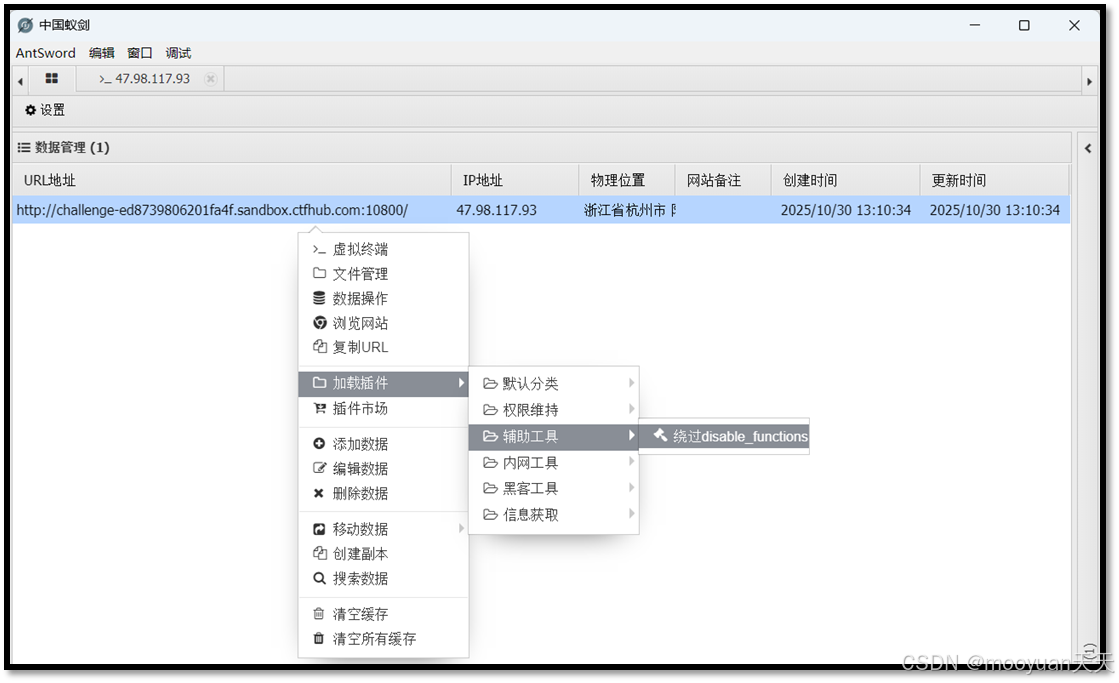Click the cart icon beside 插件市场

(x=319, y=408)
